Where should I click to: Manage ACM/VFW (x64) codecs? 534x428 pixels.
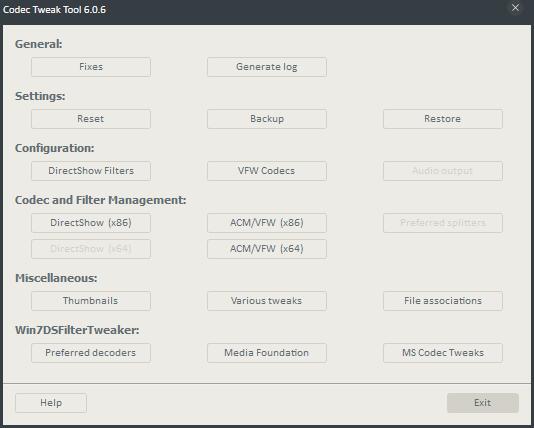pos(267,249)
